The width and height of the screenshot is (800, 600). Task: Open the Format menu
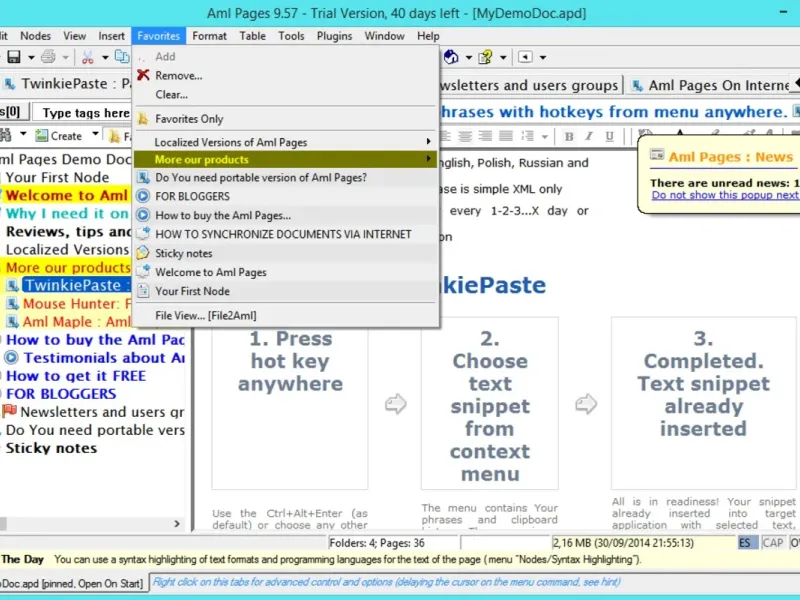tap(209, 36)
